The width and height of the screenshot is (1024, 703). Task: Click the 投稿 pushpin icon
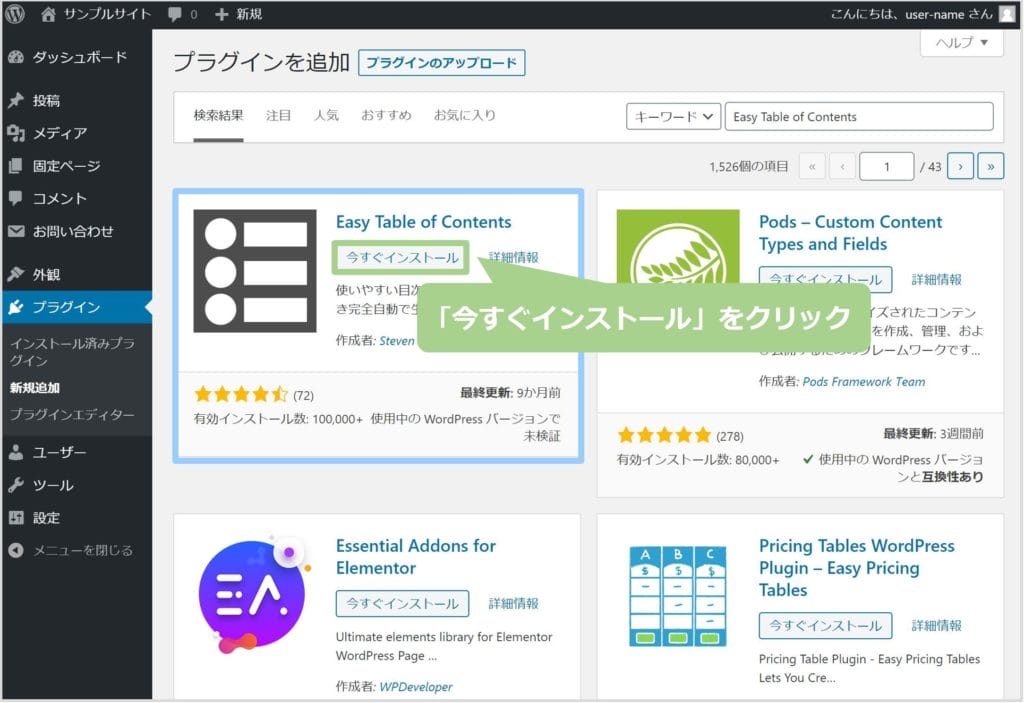pos(16,100)
